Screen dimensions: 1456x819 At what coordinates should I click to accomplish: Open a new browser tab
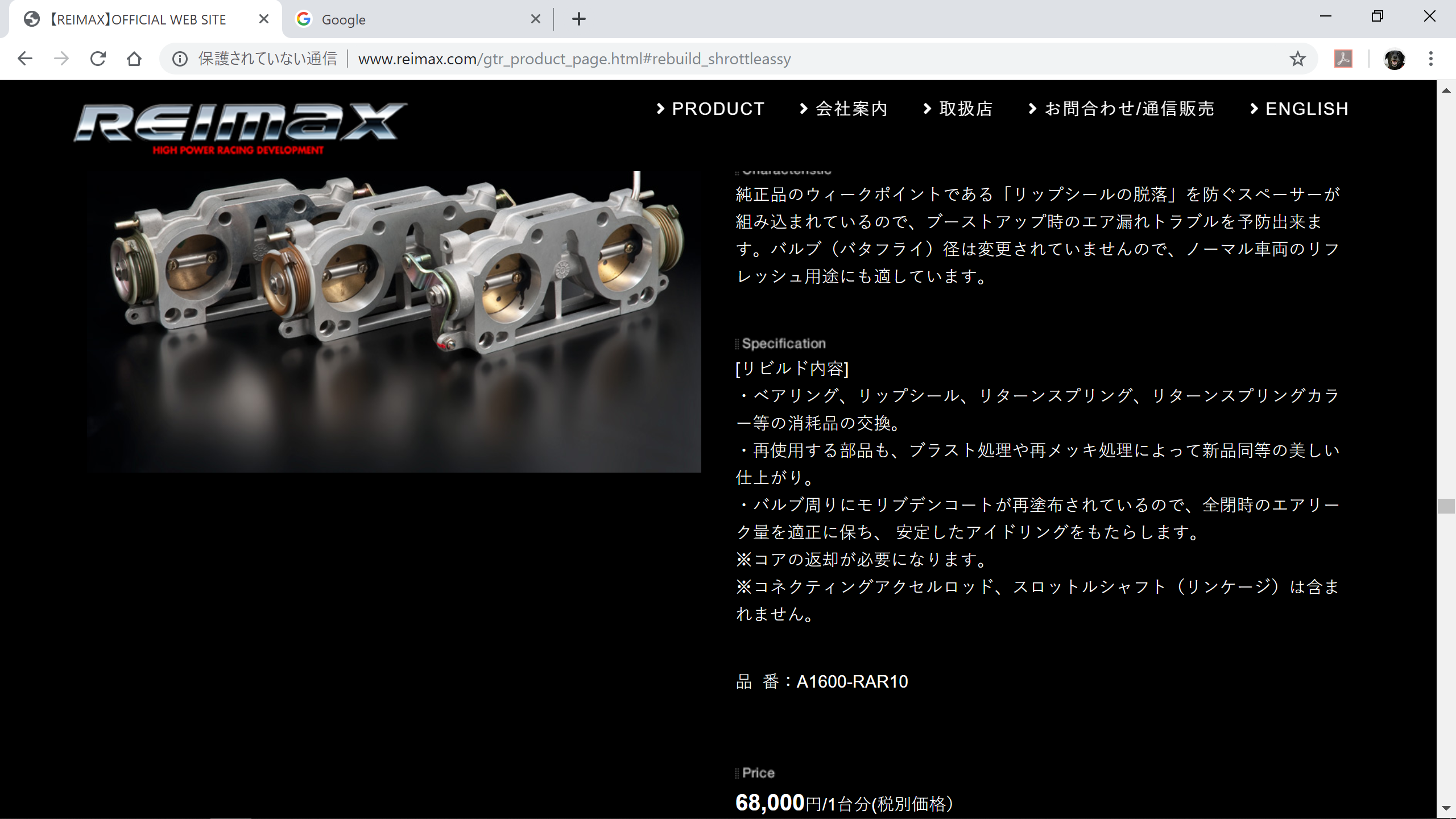[x=578, y=19]
